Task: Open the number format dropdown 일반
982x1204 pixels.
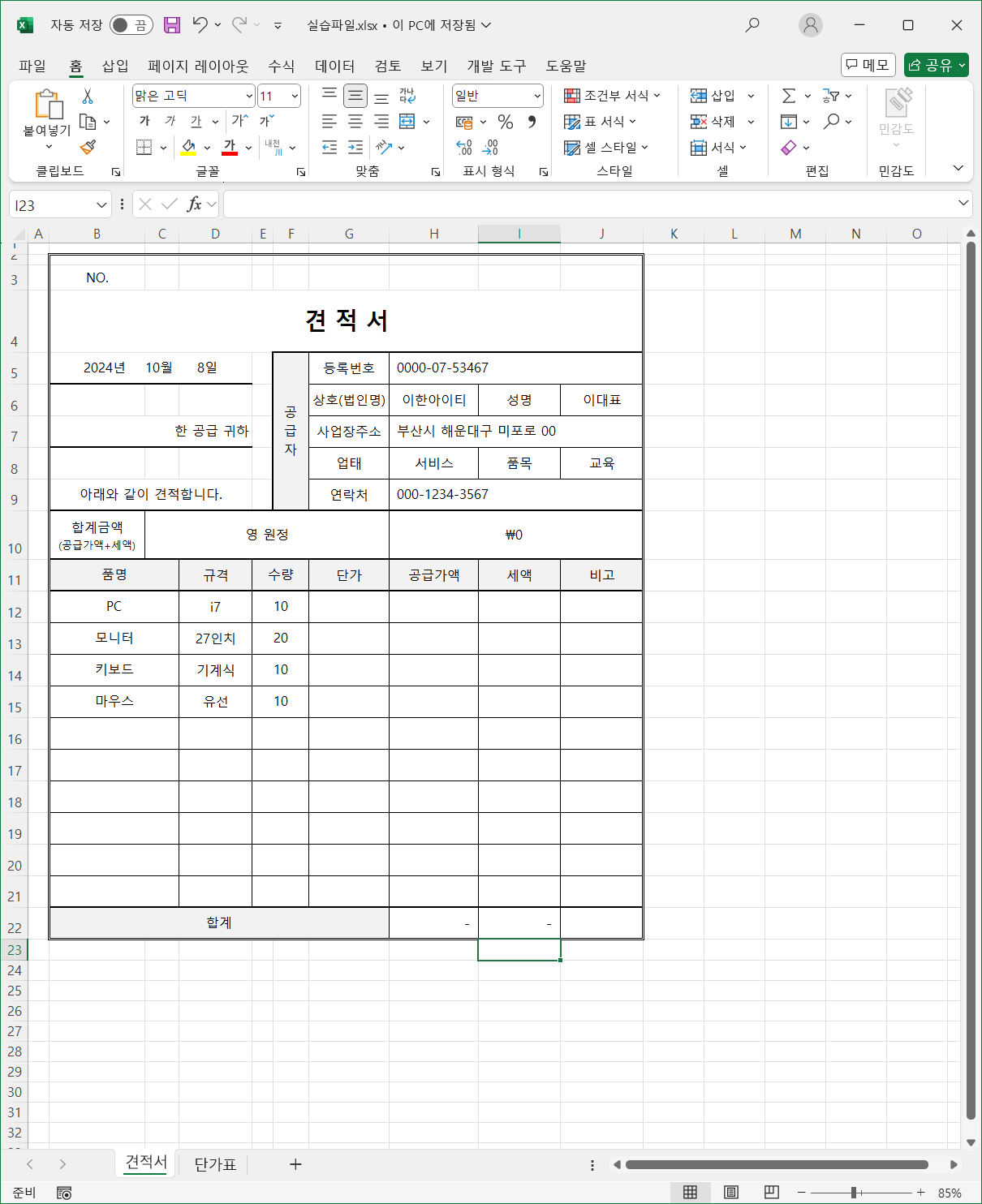Action: coord(537,97)
